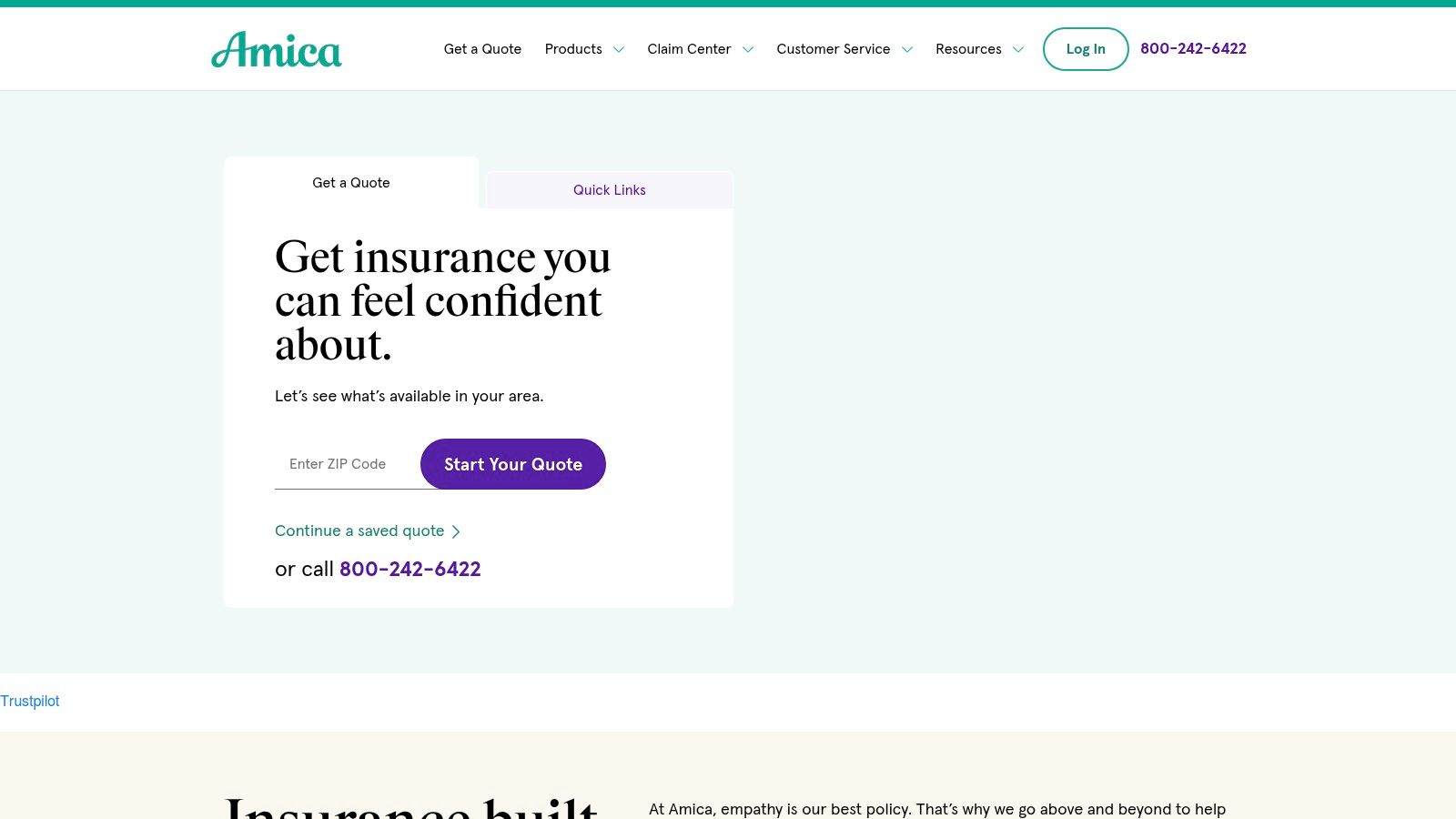Viewport: 1456px width, 819px height.
Task: Expand the chevron next to Products
Action: pyautogui.click(x=619, y=50)
